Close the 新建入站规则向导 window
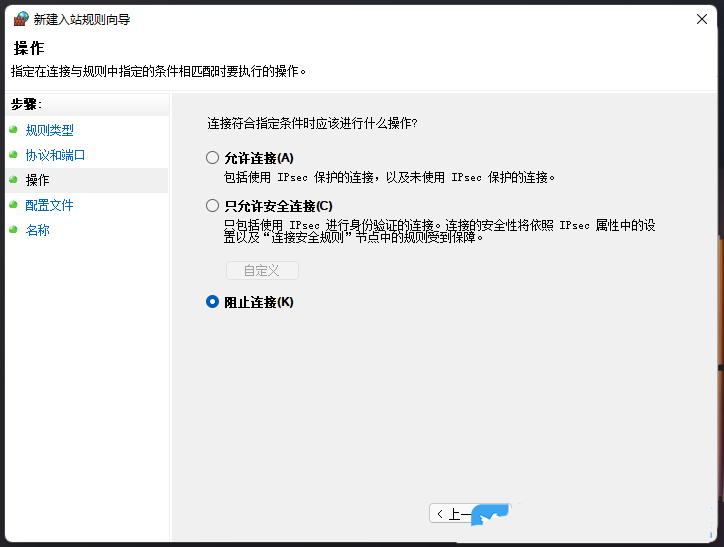This screenshot has width=724, height=547. point(702,19)
